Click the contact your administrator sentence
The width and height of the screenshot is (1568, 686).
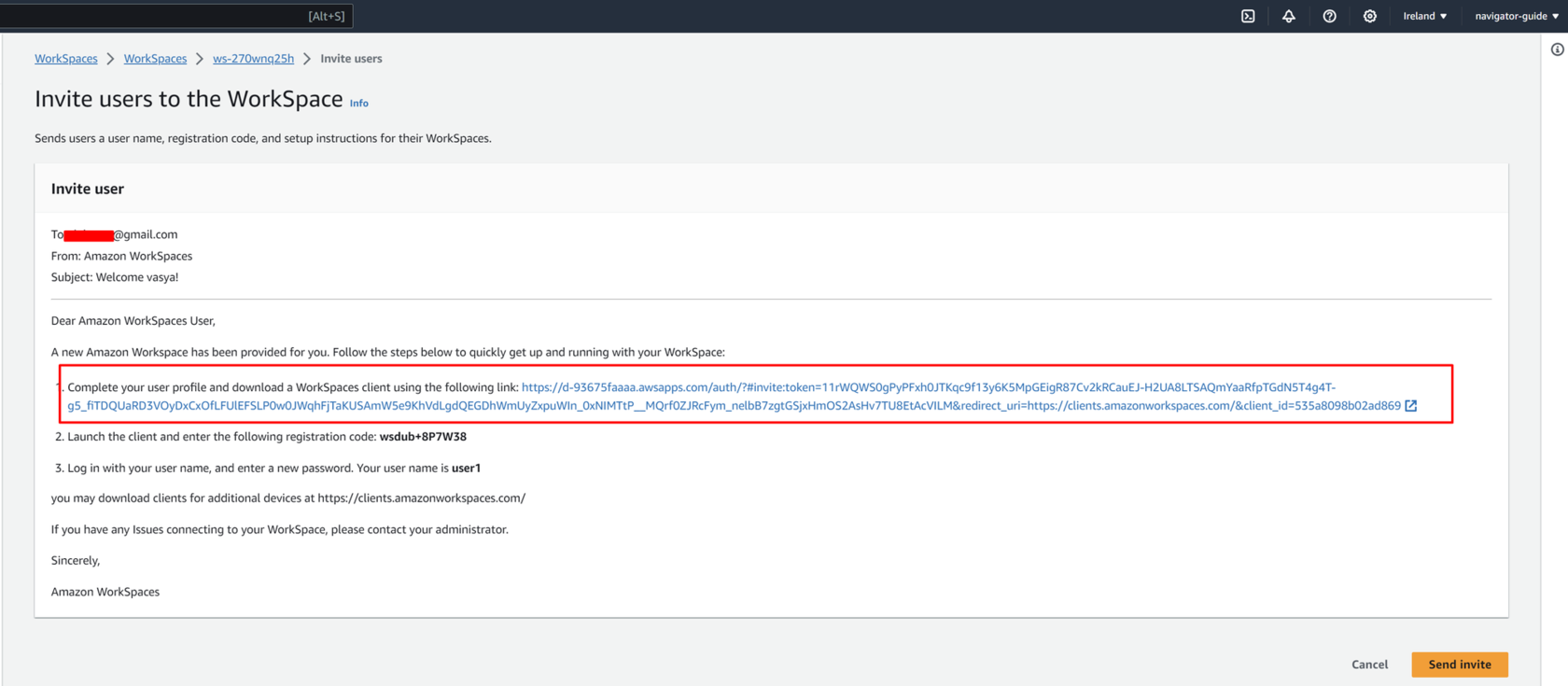point(280,529)
